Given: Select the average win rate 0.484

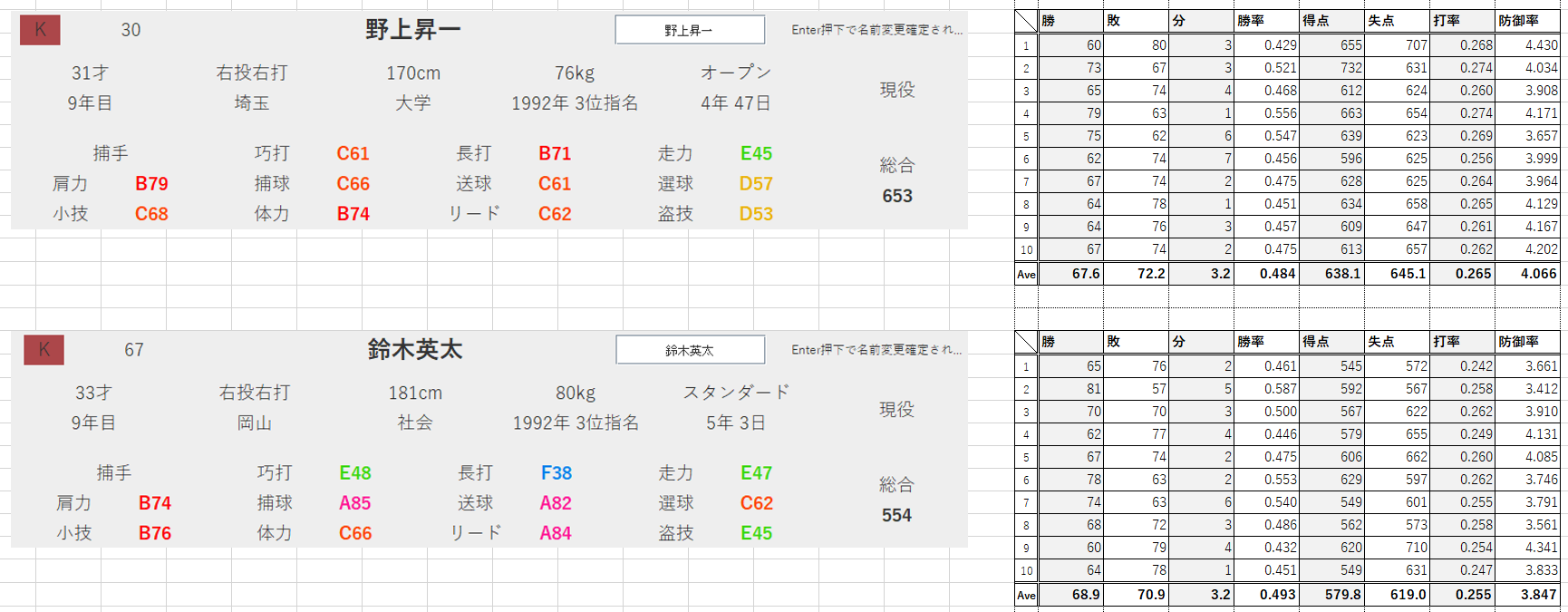Looking at the screenshot, I should pos(1266,274).
